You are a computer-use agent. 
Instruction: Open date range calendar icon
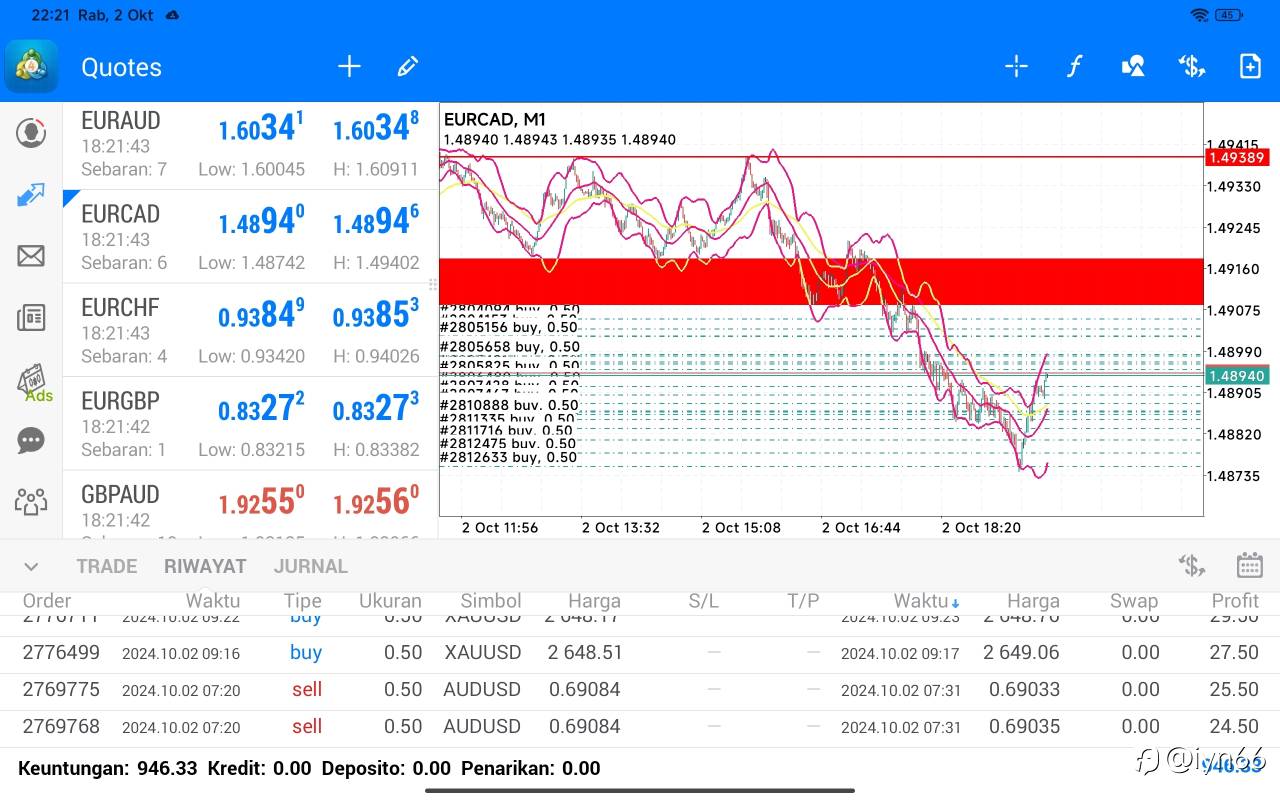(1250, 566)
